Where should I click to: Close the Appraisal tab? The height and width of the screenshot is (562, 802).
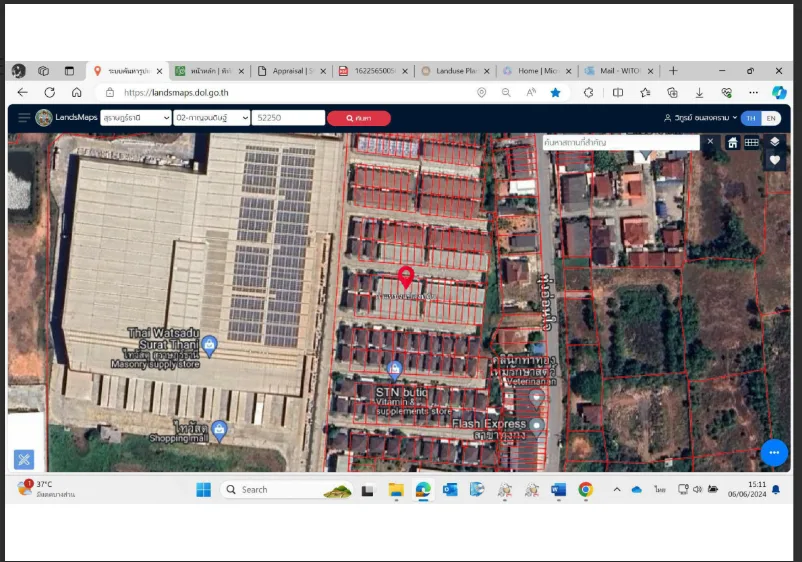pyautogui.click(x=323, y=71)
